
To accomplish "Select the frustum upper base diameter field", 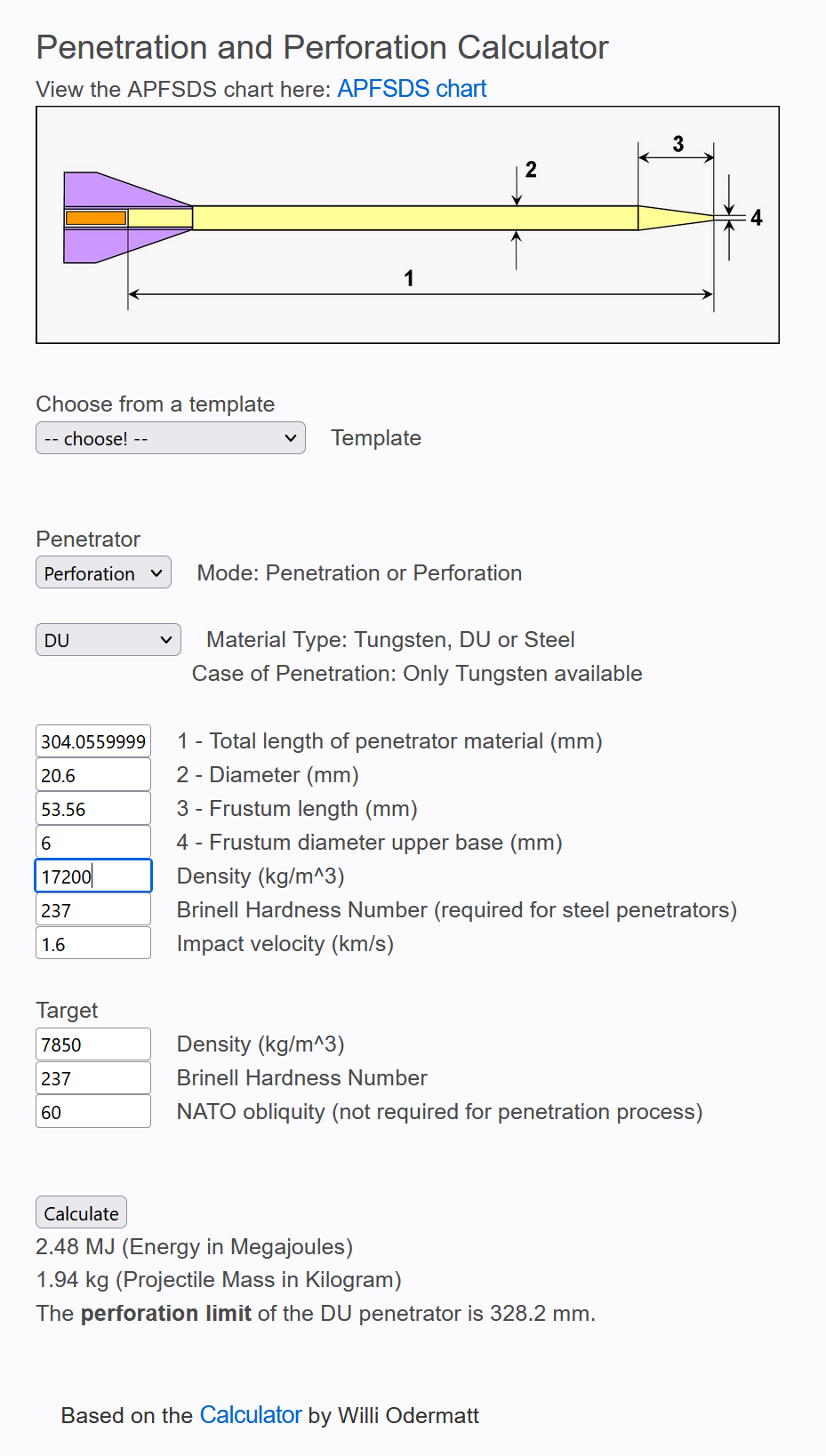I will [93, 843].
